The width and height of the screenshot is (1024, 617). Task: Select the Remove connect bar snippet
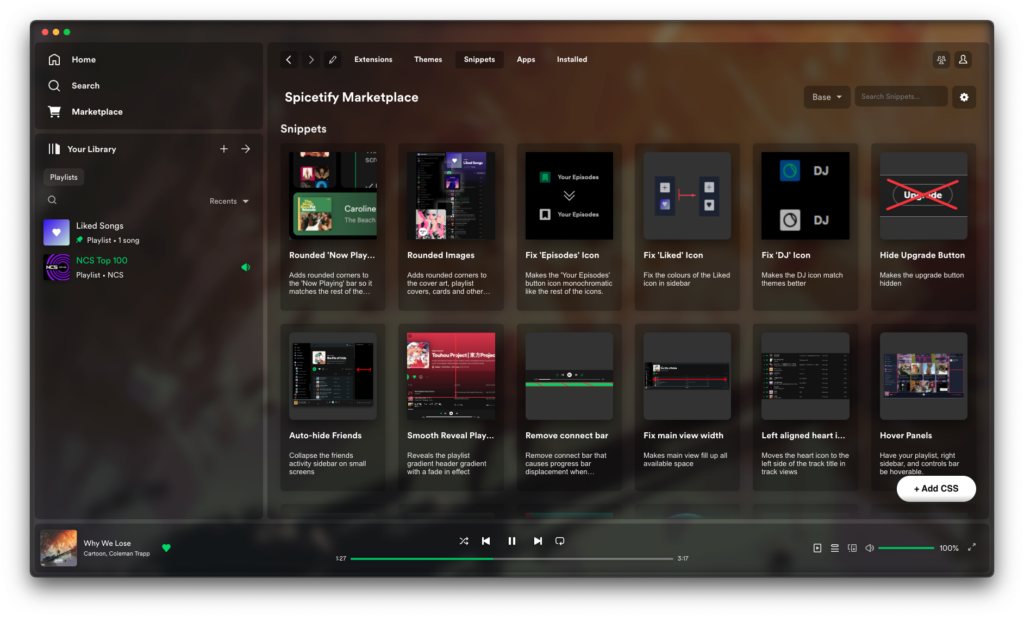(x=569, y=407)
